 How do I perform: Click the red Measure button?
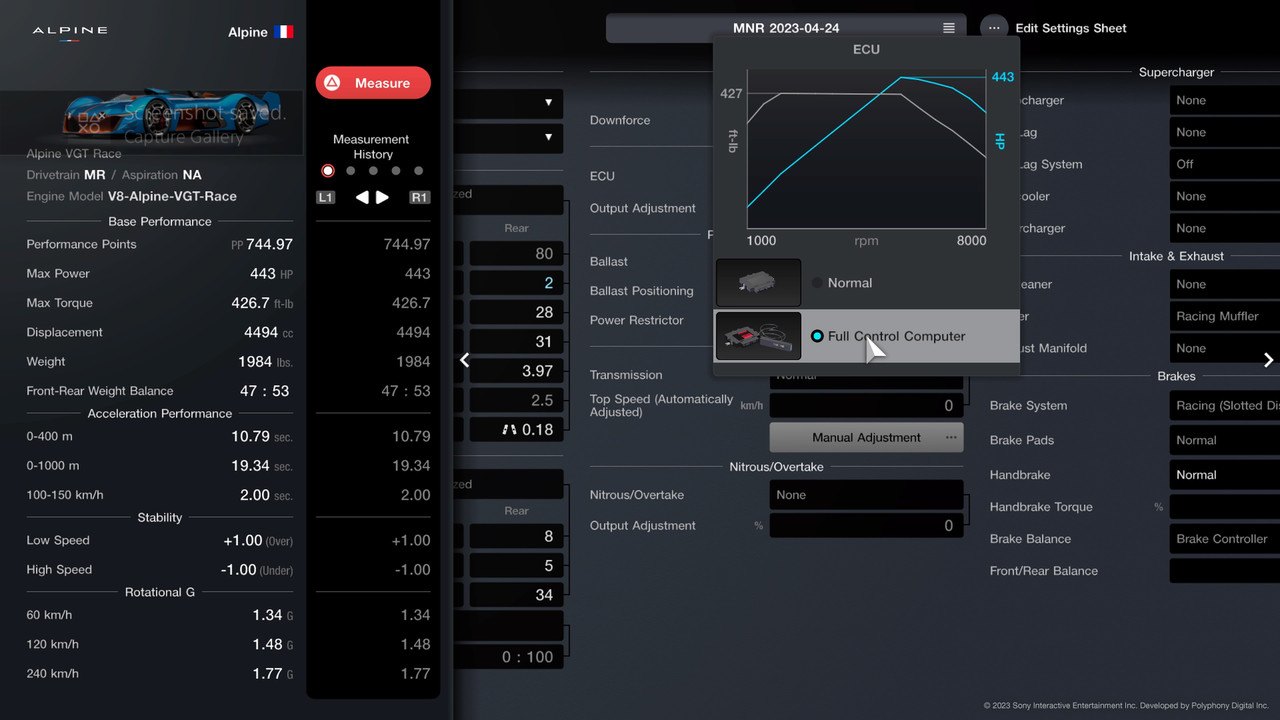(373, 83)
